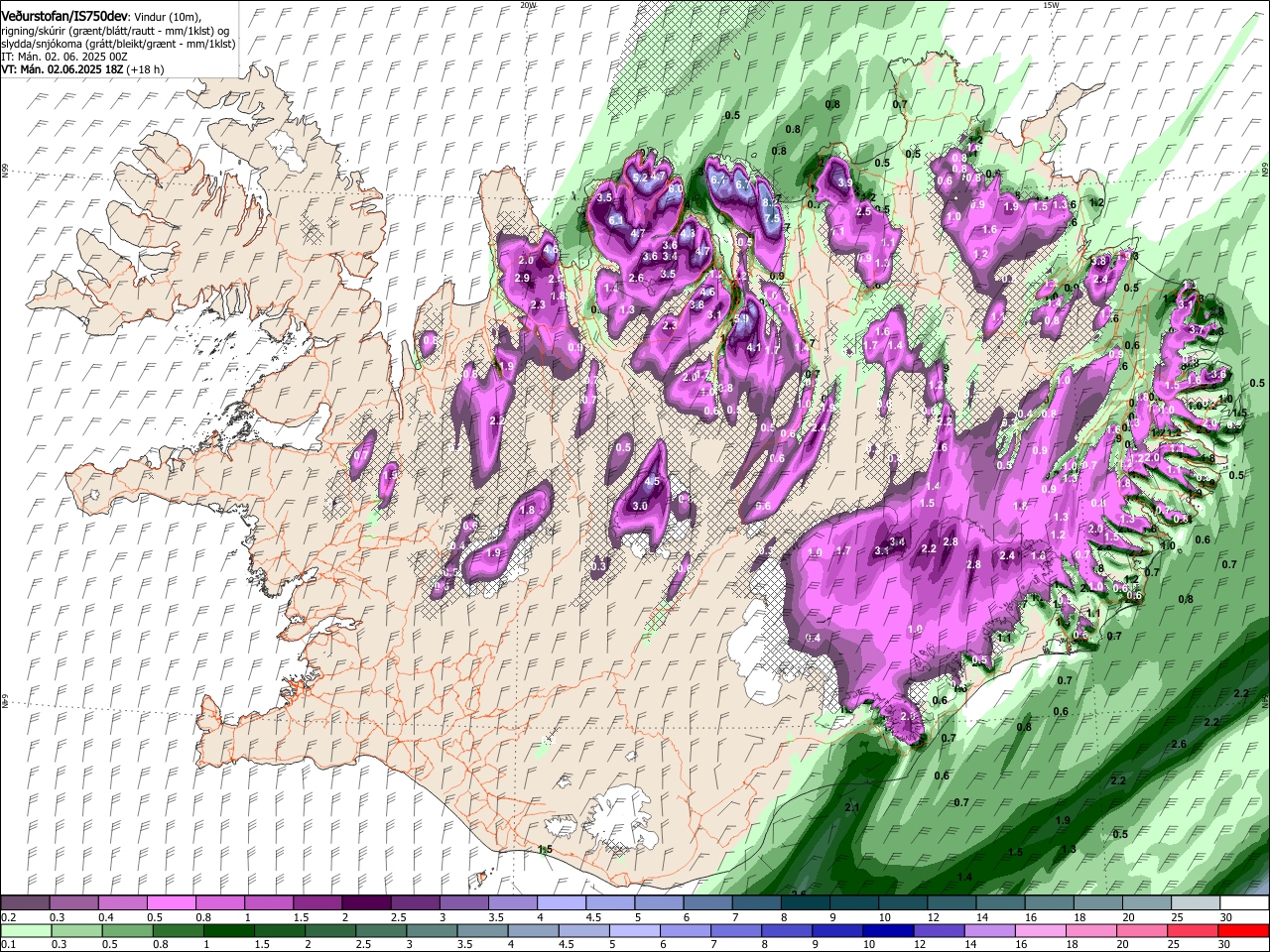Click the bright pink top swatch between 0.5 and 0.8

pos(173,903)
